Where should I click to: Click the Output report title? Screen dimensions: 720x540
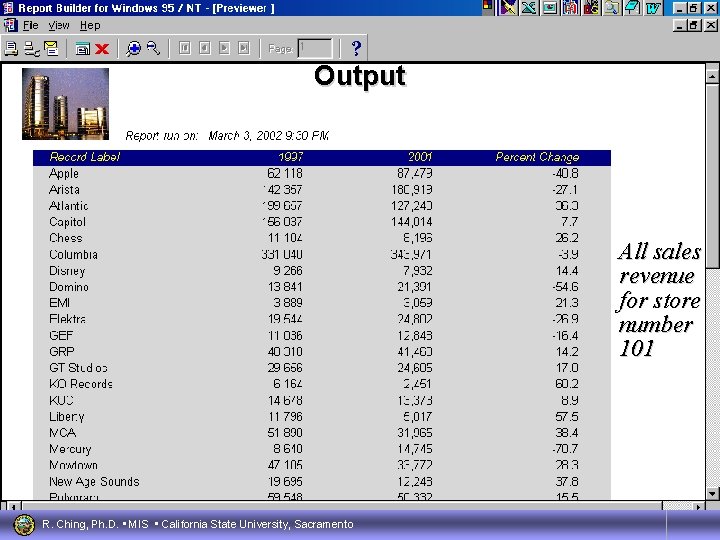(x=360, y=77)
